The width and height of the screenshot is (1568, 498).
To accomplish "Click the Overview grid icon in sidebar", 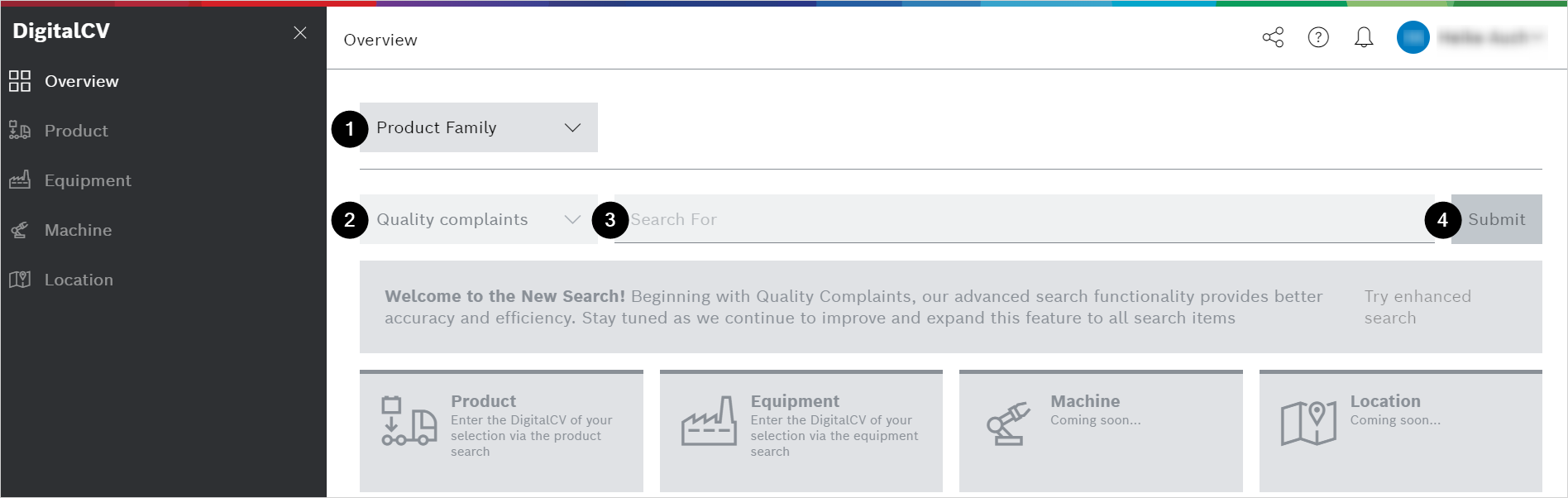I will point(20,81).
